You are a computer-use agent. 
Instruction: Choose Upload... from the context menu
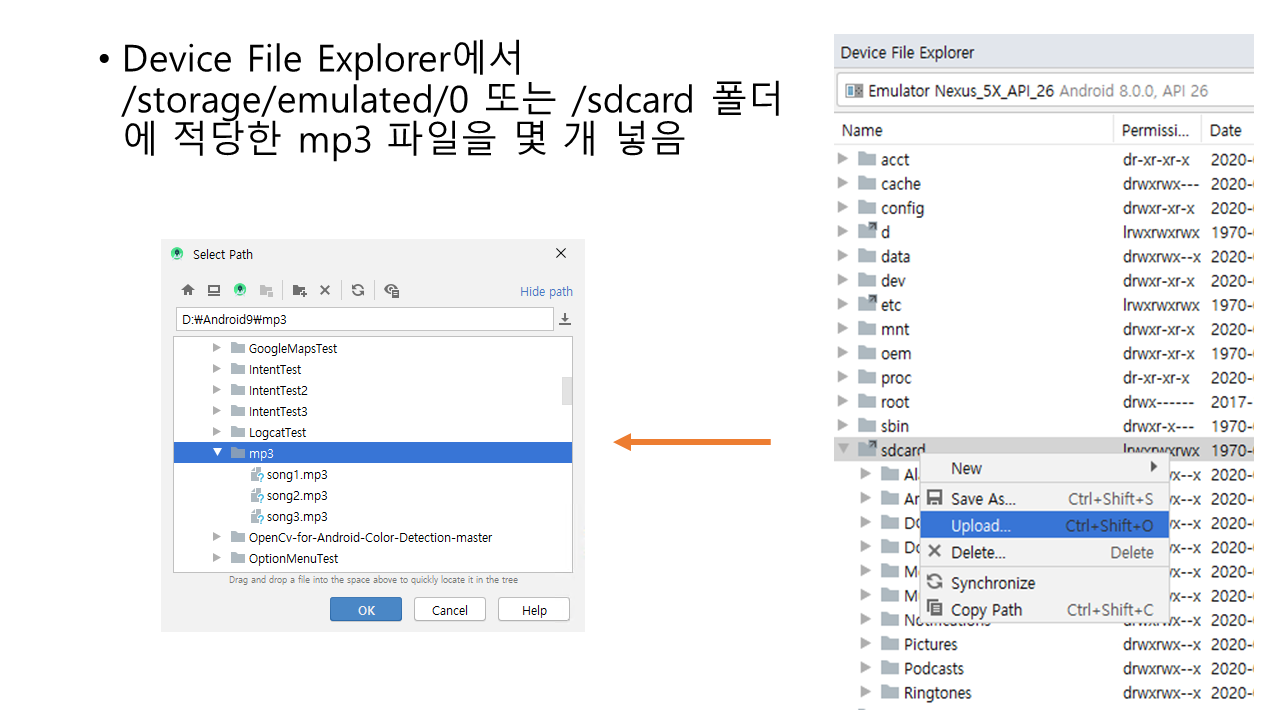click(980, 525)
